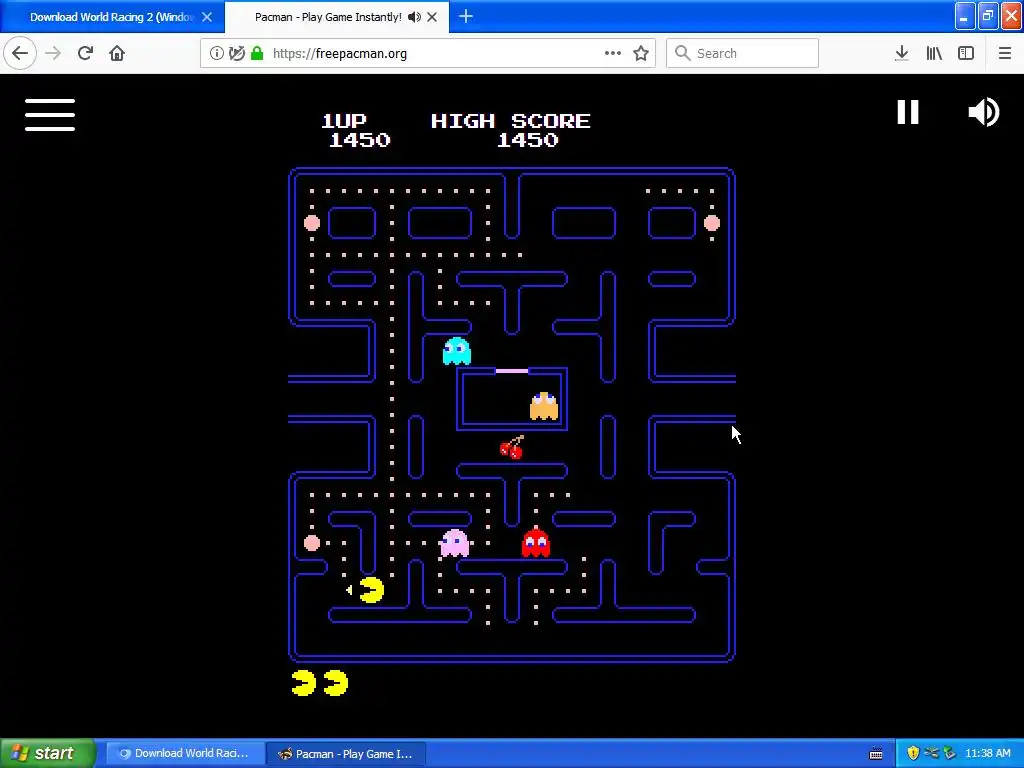Mute the Pacman tab audio icon
This screenshot has height=768, width=1024.
click(x=414, y=17)
